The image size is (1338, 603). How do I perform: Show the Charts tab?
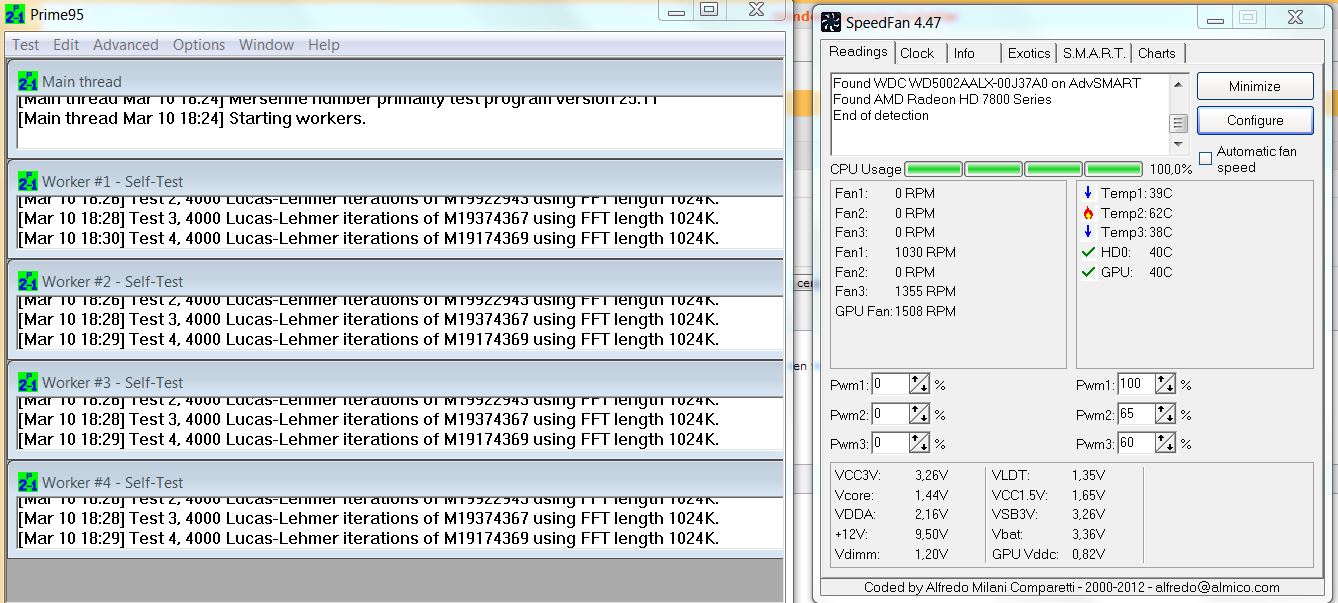click(1157, 53)
